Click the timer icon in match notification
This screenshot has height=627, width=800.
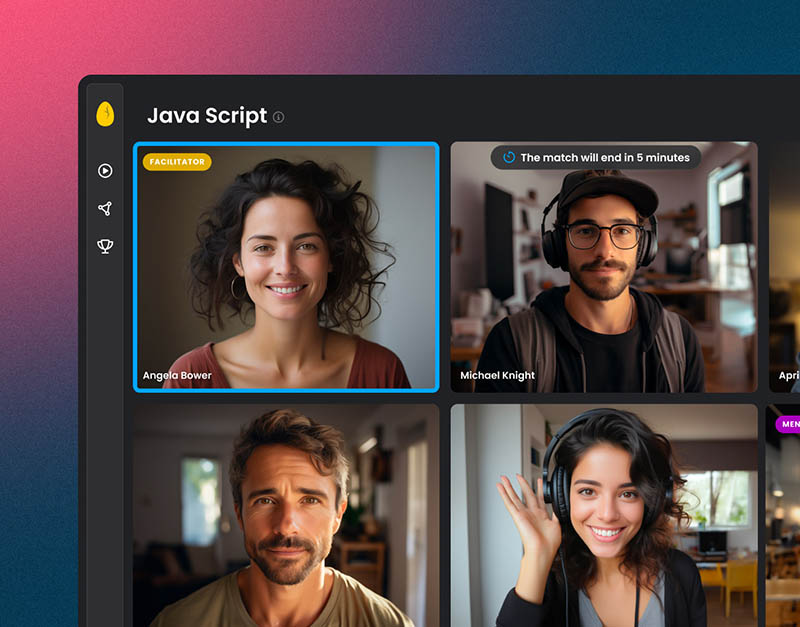coord(509,157)
